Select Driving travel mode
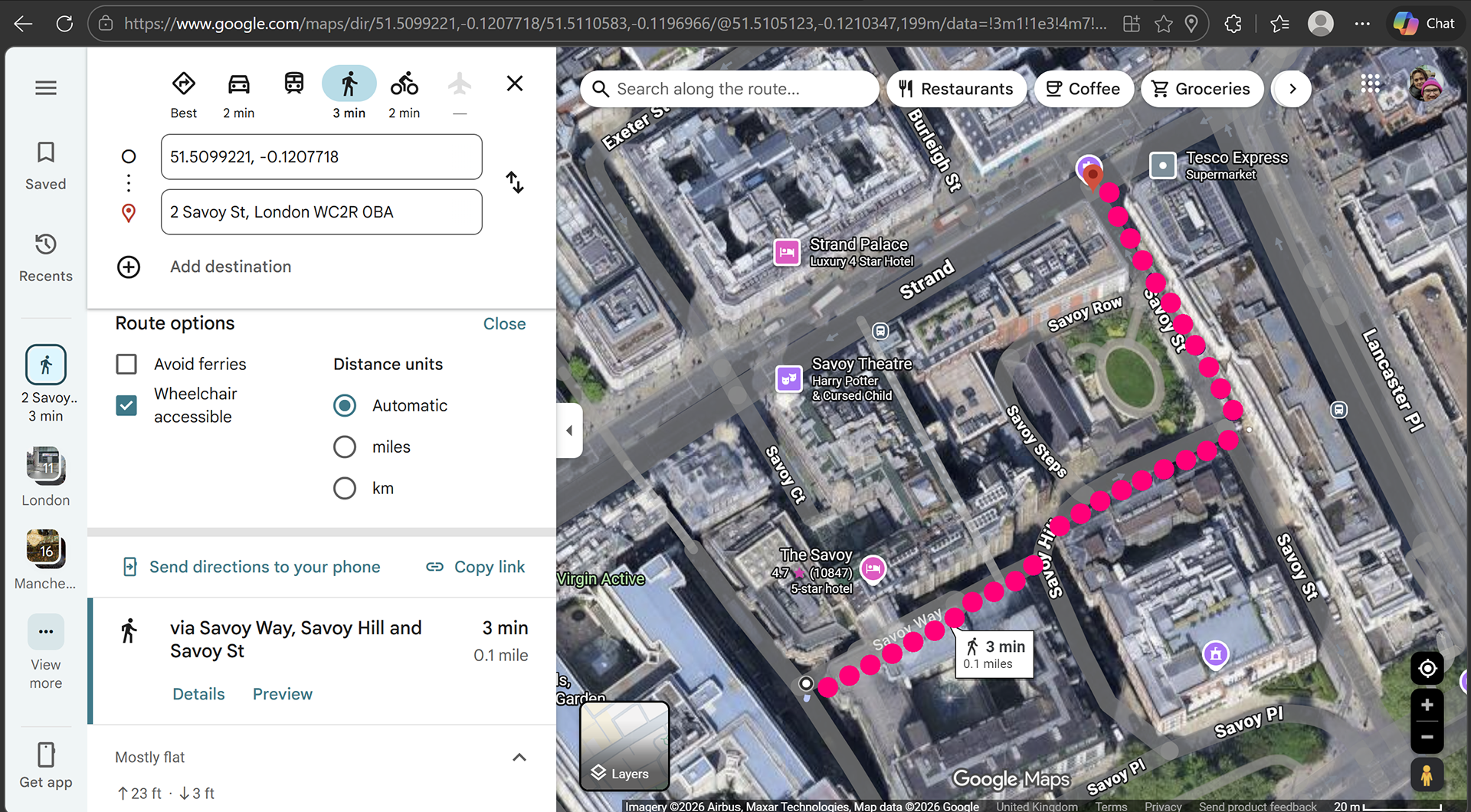 click(x=239, y=95)
